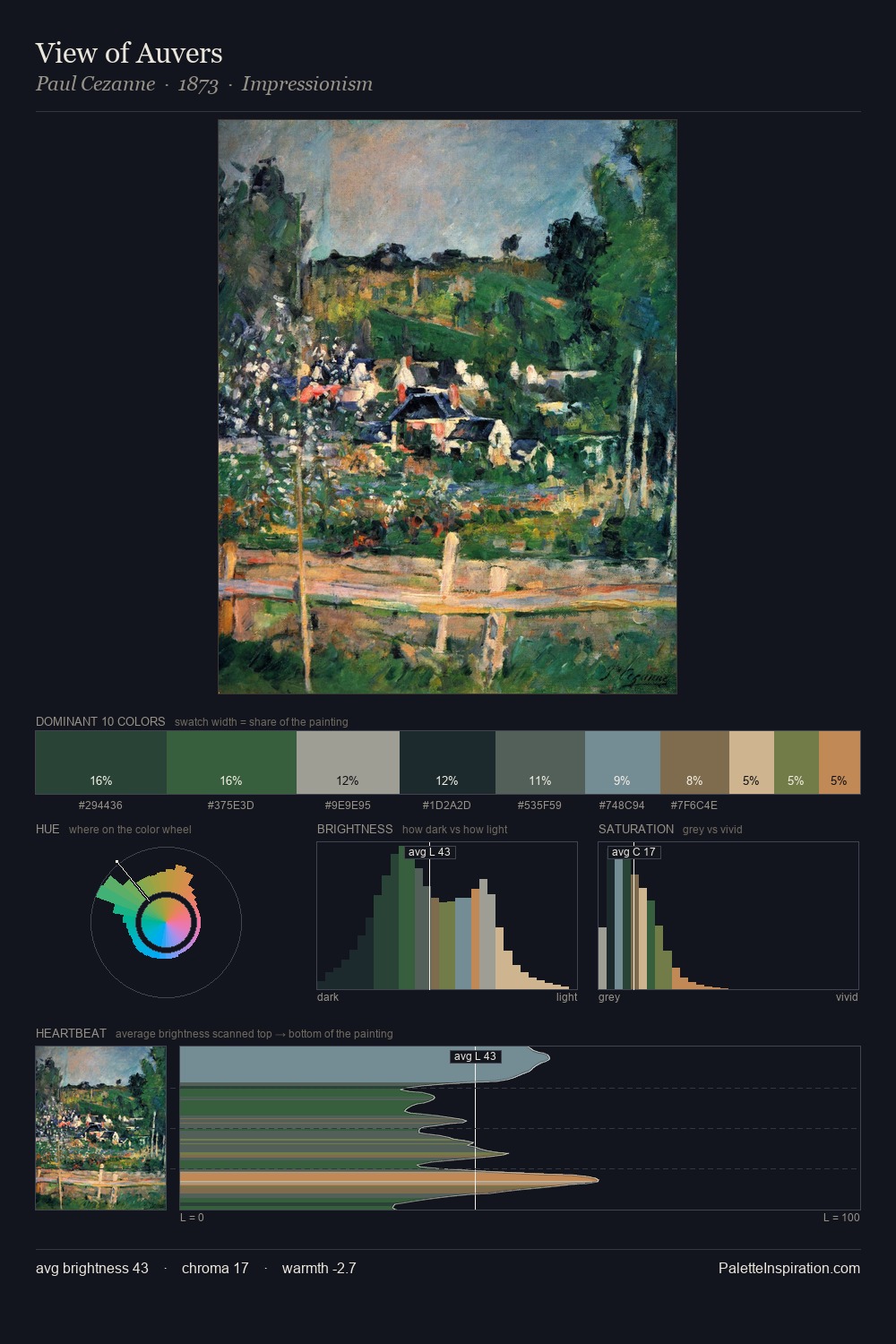Choose the blue-grey 9% swatch #748C94

coord(623,762)
